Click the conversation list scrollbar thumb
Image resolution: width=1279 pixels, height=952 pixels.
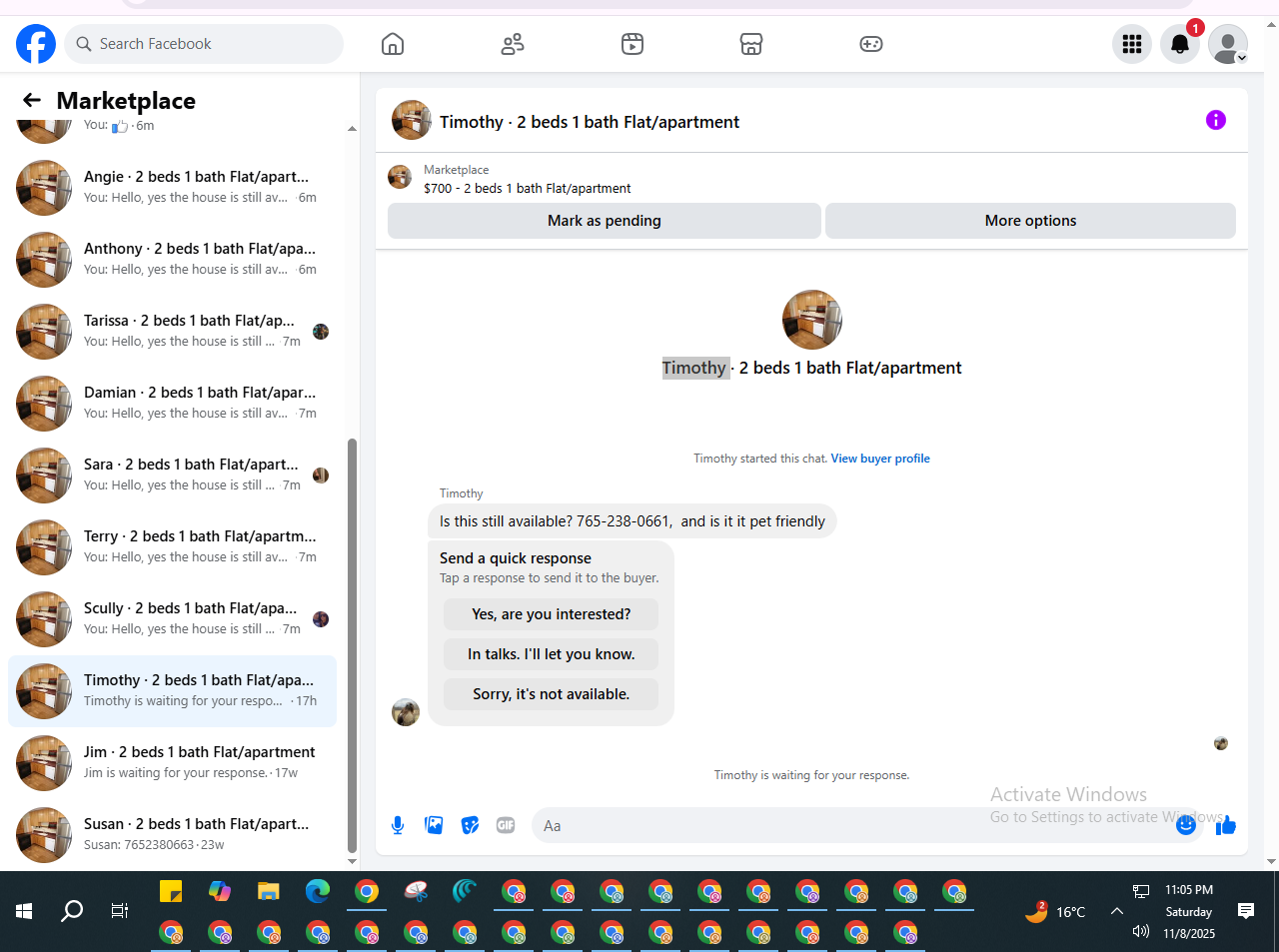pos(352,644)
